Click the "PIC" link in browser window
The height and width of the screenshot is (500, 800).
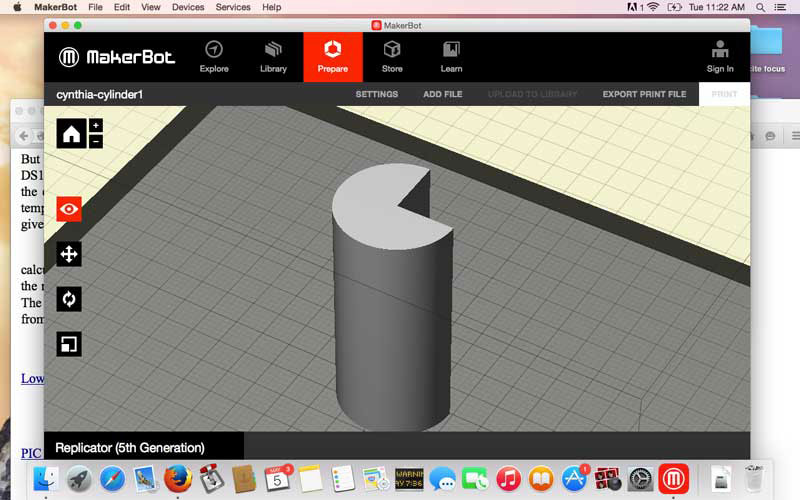pos(32,453)
